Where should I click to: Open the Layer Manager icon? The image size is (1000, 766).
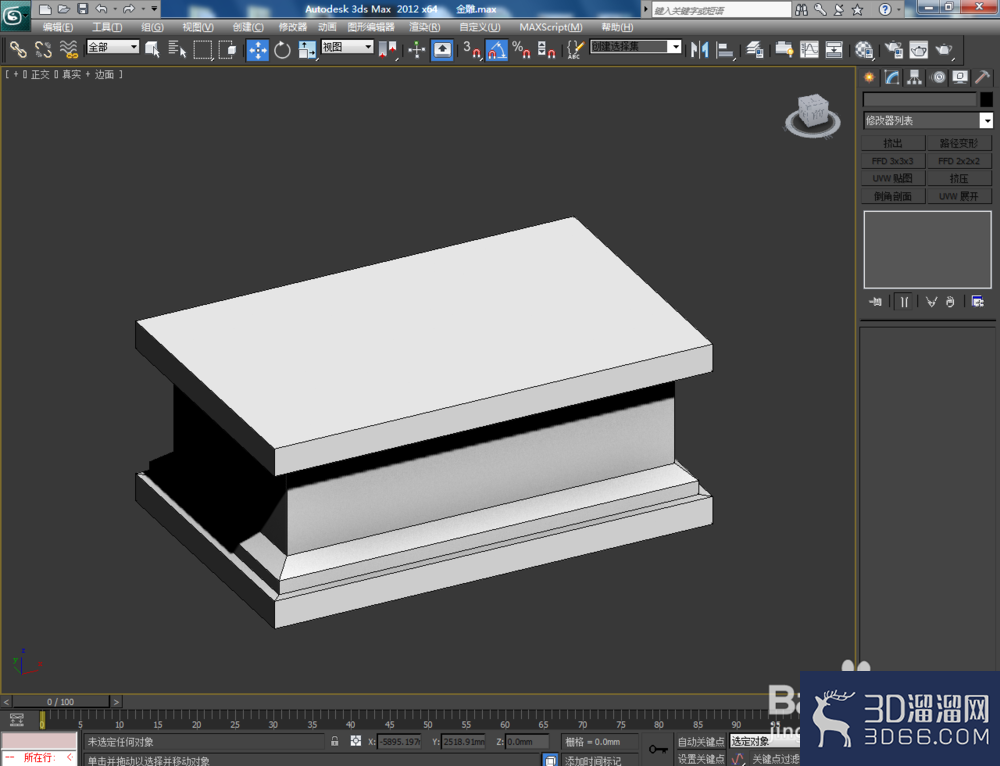[754, 50]
